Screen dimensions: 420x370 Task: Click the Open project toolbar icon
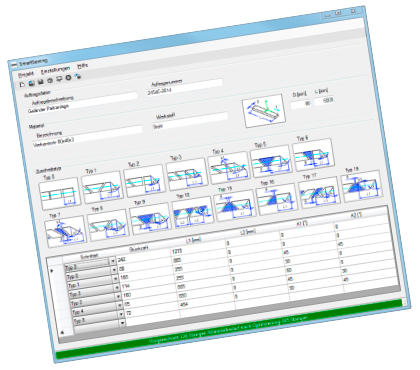click(32, 83)
